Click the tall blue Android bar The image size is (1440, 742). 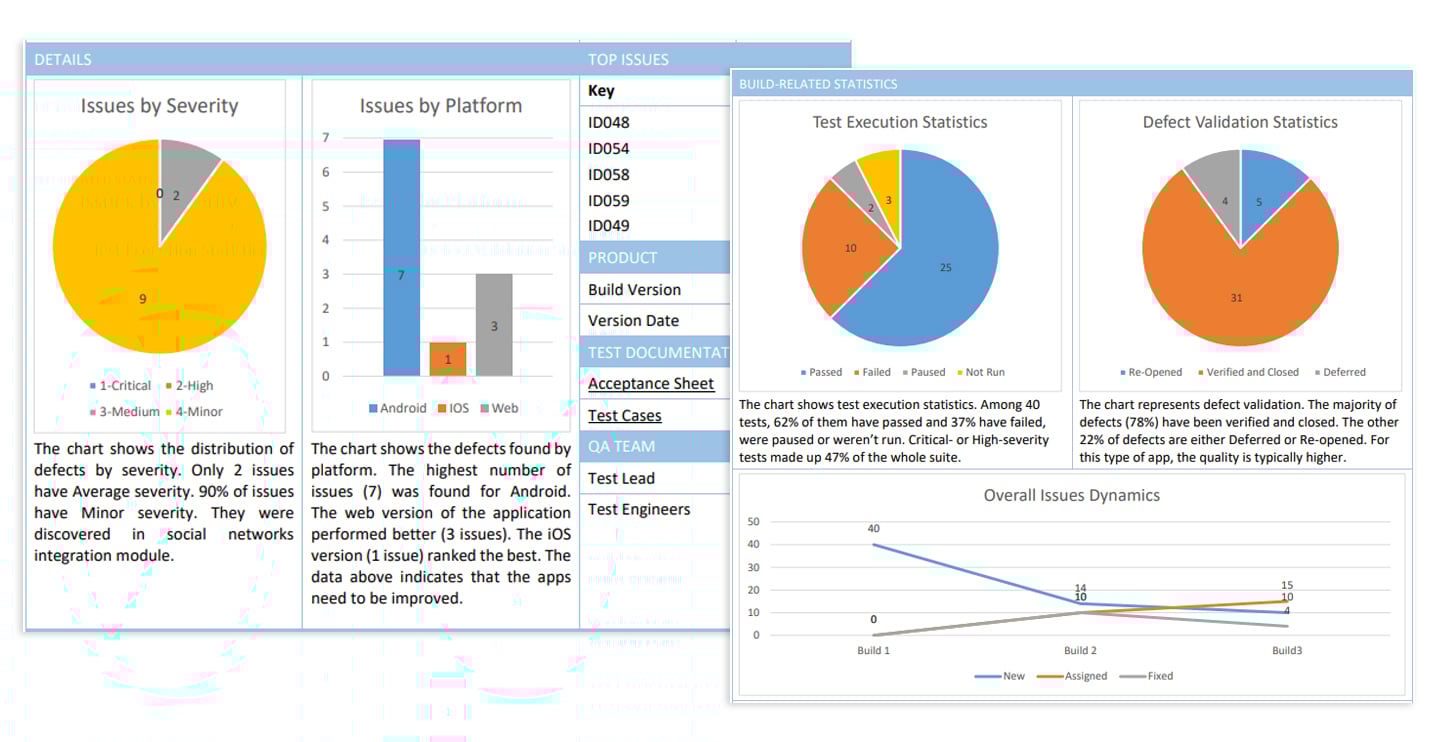click(x=401, y=258)
